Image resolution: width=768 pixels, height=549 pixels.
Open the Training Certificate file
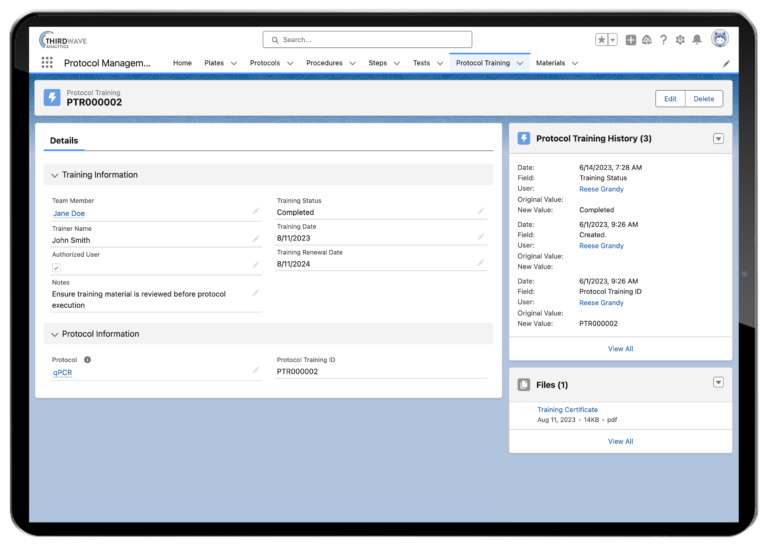point(567,409)
